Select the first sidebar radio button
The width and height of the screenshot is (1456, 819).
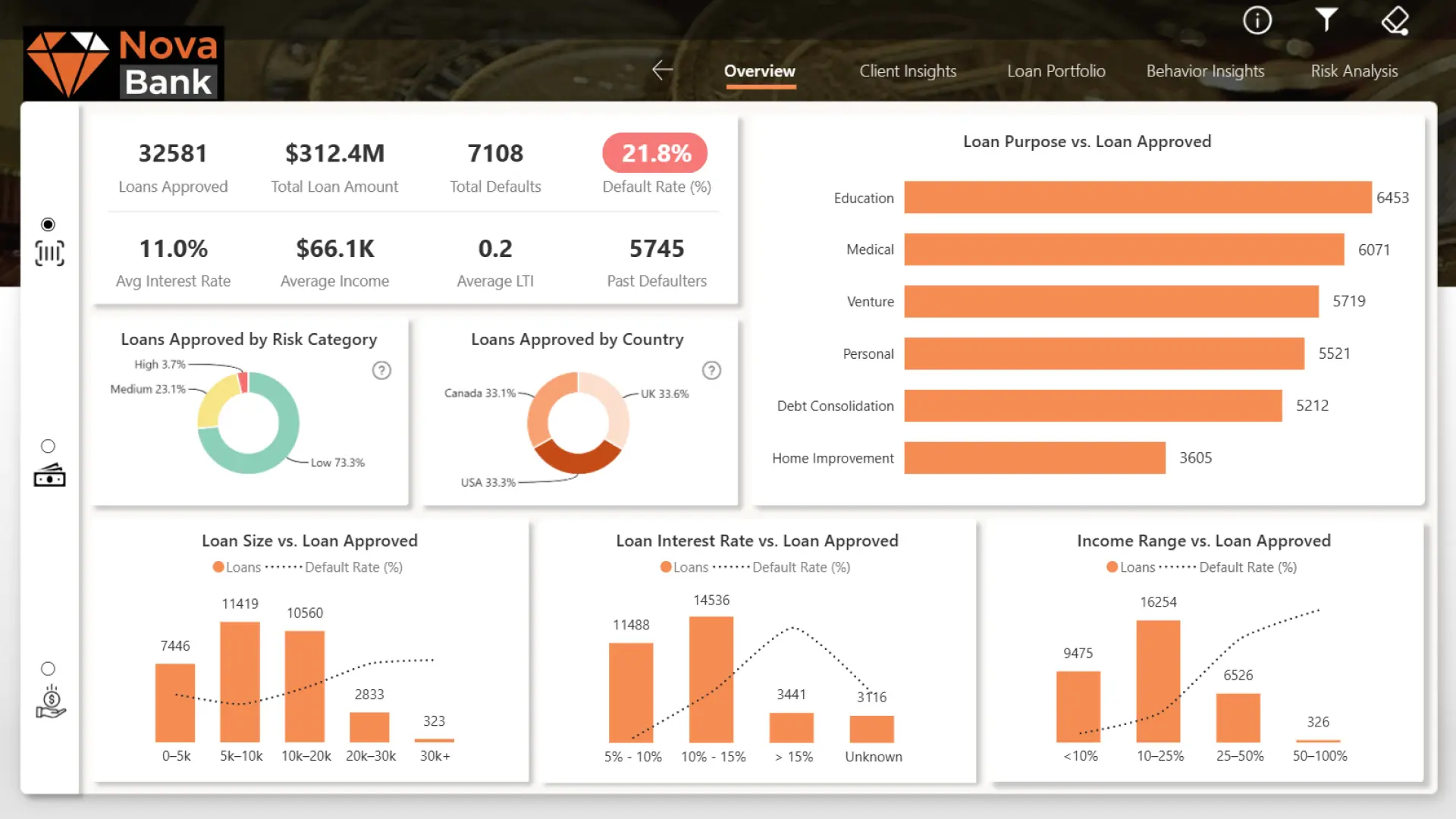pyautogui.click(x=48, y=224)
